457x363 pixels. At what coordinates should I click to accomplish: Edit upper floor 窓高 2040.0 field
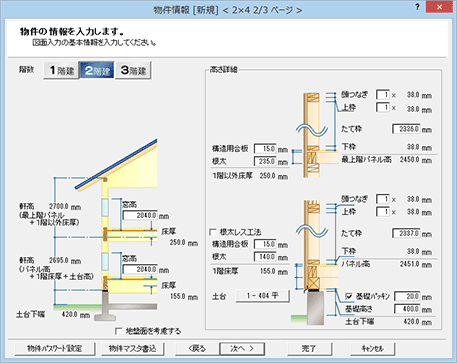pos(140,215)
